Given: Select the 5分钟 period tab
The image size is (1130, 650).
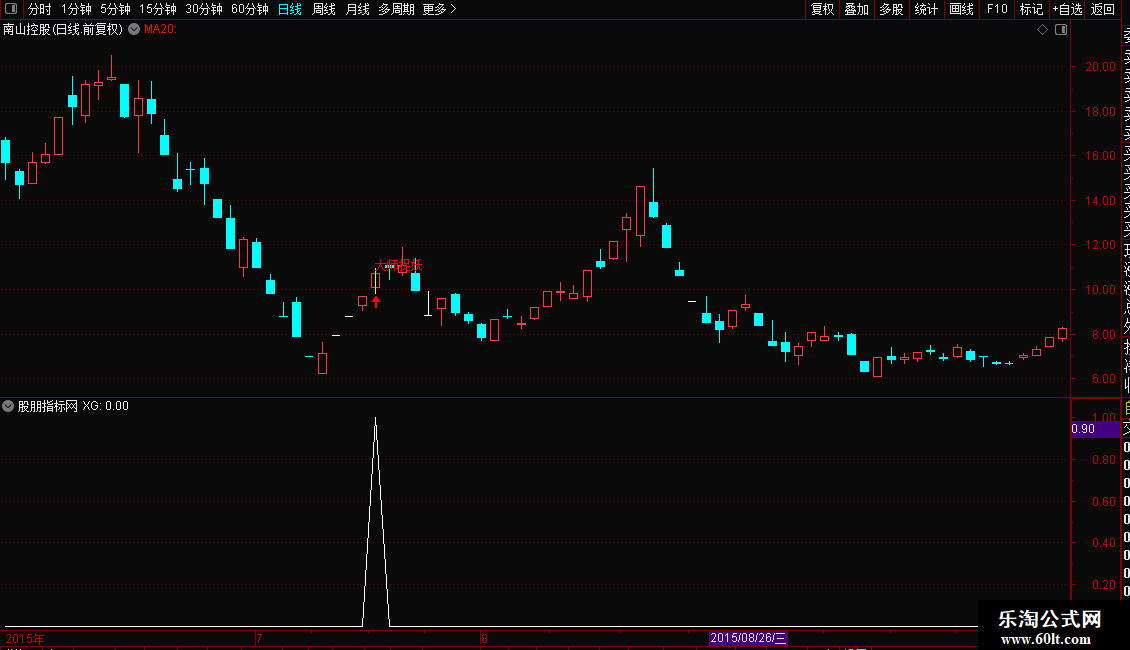Looking at the screenshot, I should tap(115, 9).
